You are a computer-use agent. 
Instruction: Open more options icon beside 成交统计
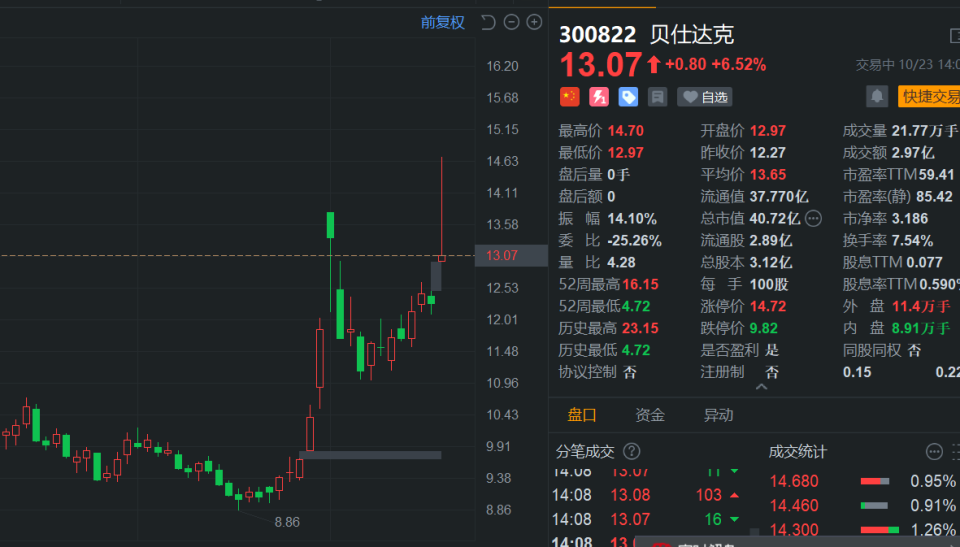(x=934, y=451)
